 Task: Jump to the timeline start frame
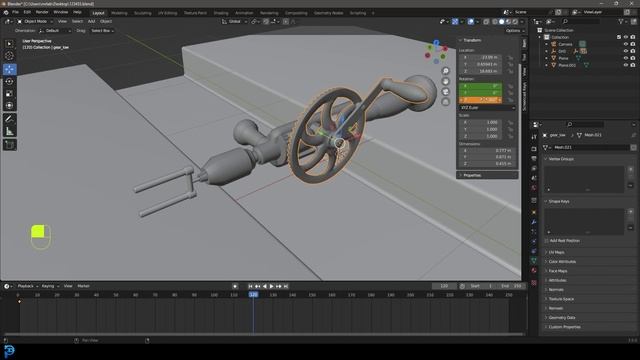click(x=250, y=287)
